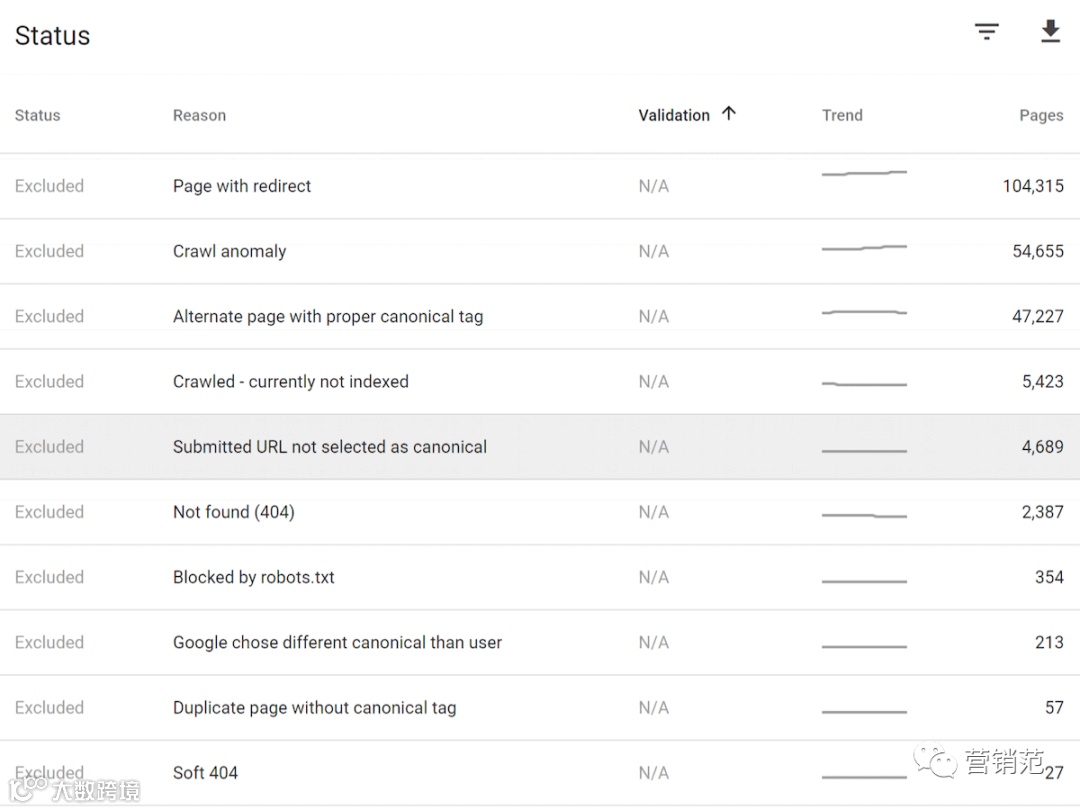Select Alternate page with proper canonical tag
Viewport: 1080px width, 810px height.
(x=328, y=316)
